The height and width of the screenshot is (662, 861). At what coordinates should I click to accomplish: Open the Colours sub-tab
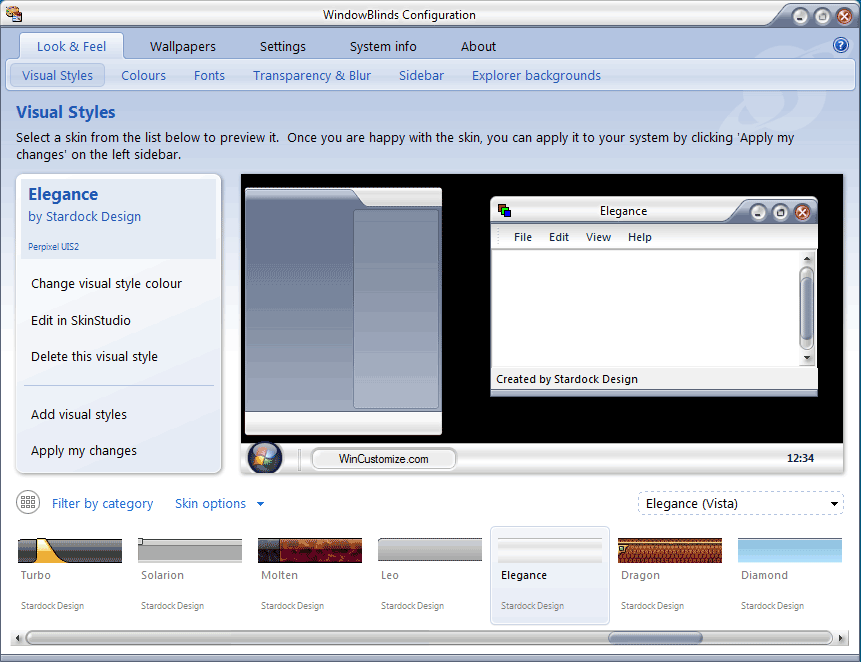pos(143,75)
